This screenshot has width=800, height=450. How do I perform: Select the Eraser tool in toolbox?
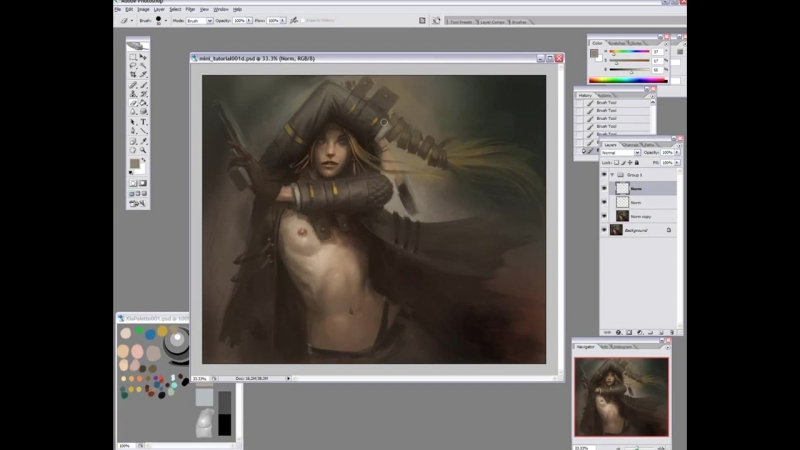click(133, 103)
